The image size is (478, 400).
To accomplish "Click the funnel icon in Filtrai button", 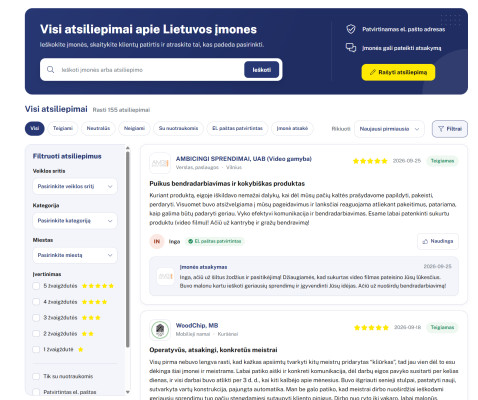I will tap(441, 129).
